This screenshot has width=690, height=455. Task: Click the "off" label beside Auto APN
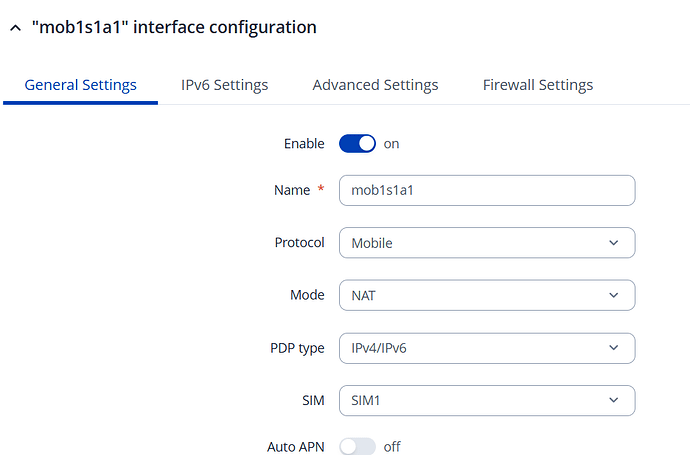pos(392,447)
